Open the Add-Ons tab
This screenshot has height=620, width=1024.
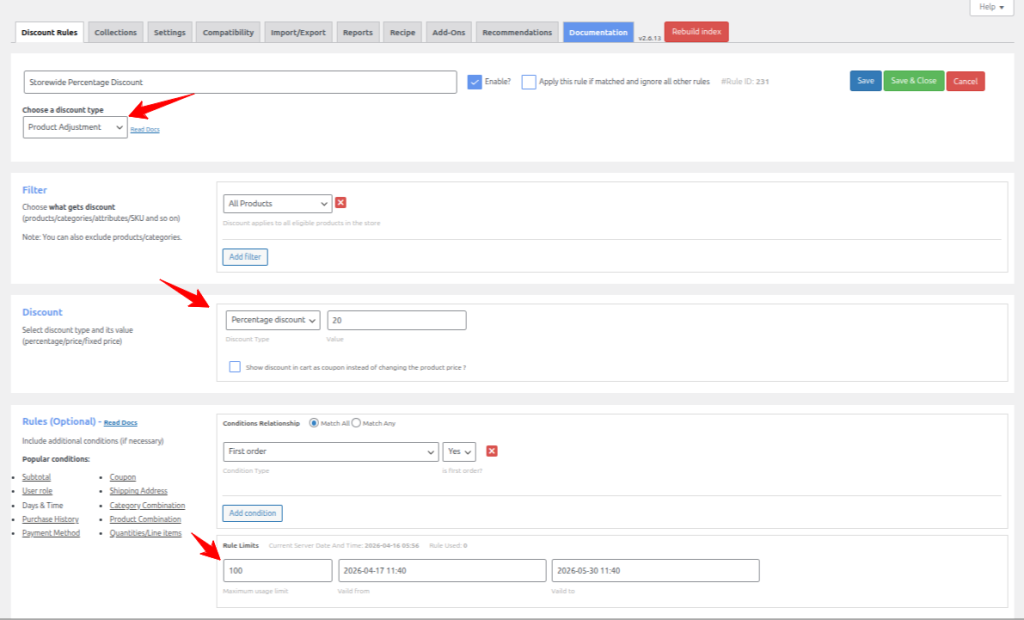(x=448, y=31)
